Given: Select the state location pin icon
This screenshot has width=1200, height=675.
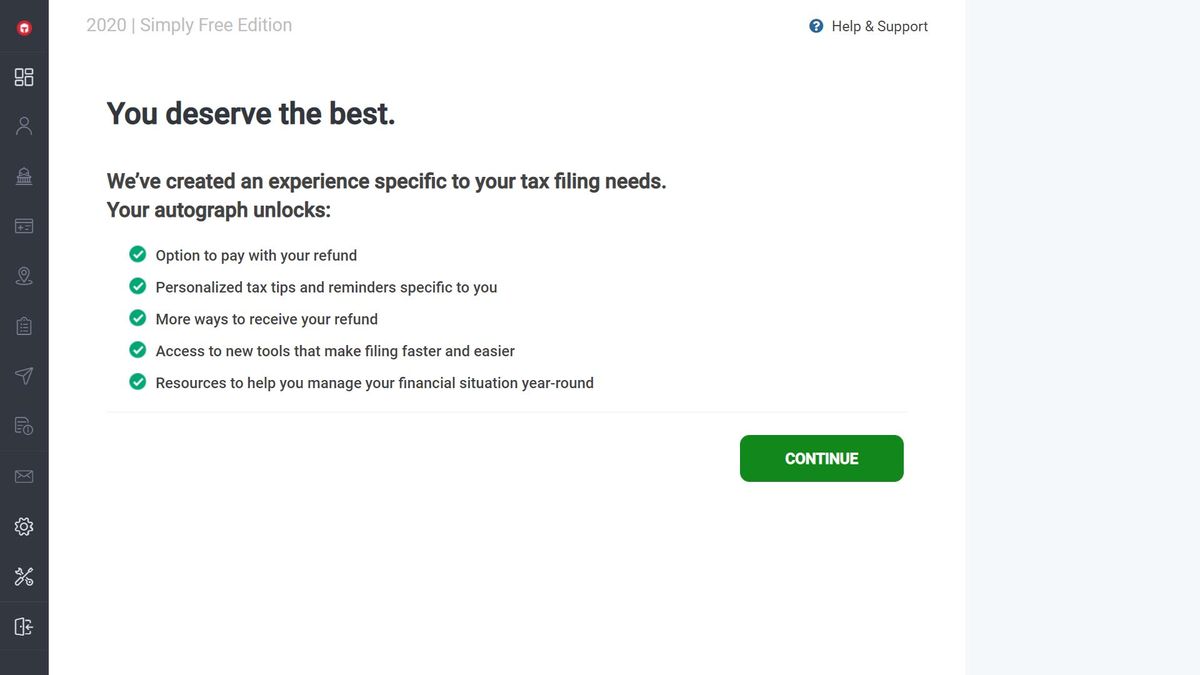Looking at the screenshot, I should click(x=23, y=275).
